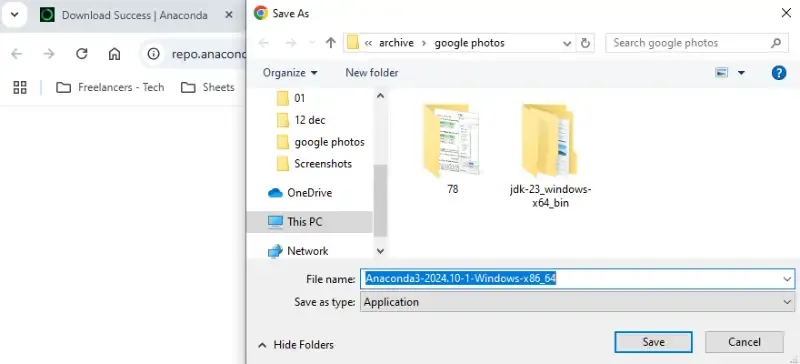This screenshot has height=364, width=800.
Task: Open 12 dec folder in navigation pane
Action: click(x=310, y=120)
